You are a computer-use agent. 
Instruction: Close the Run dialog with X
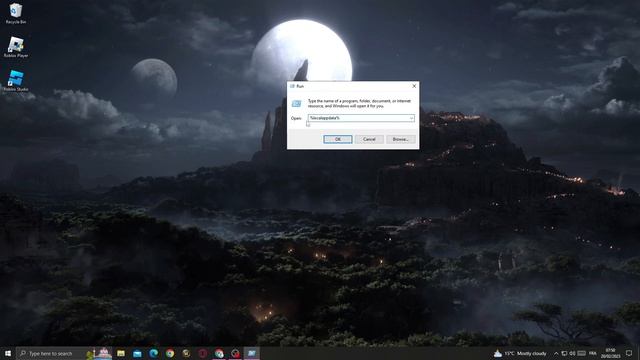tap(414, 86)
